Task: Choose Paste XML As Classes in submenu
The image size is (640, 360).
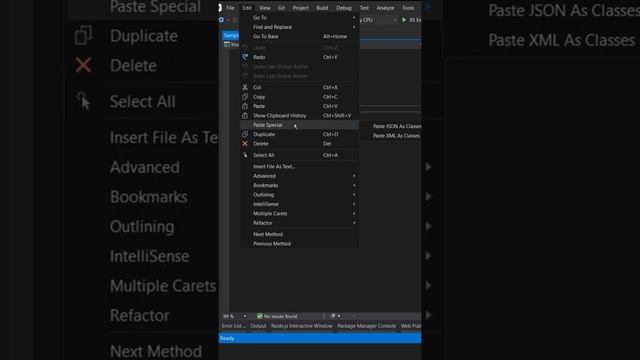Action: click(396, 136)
